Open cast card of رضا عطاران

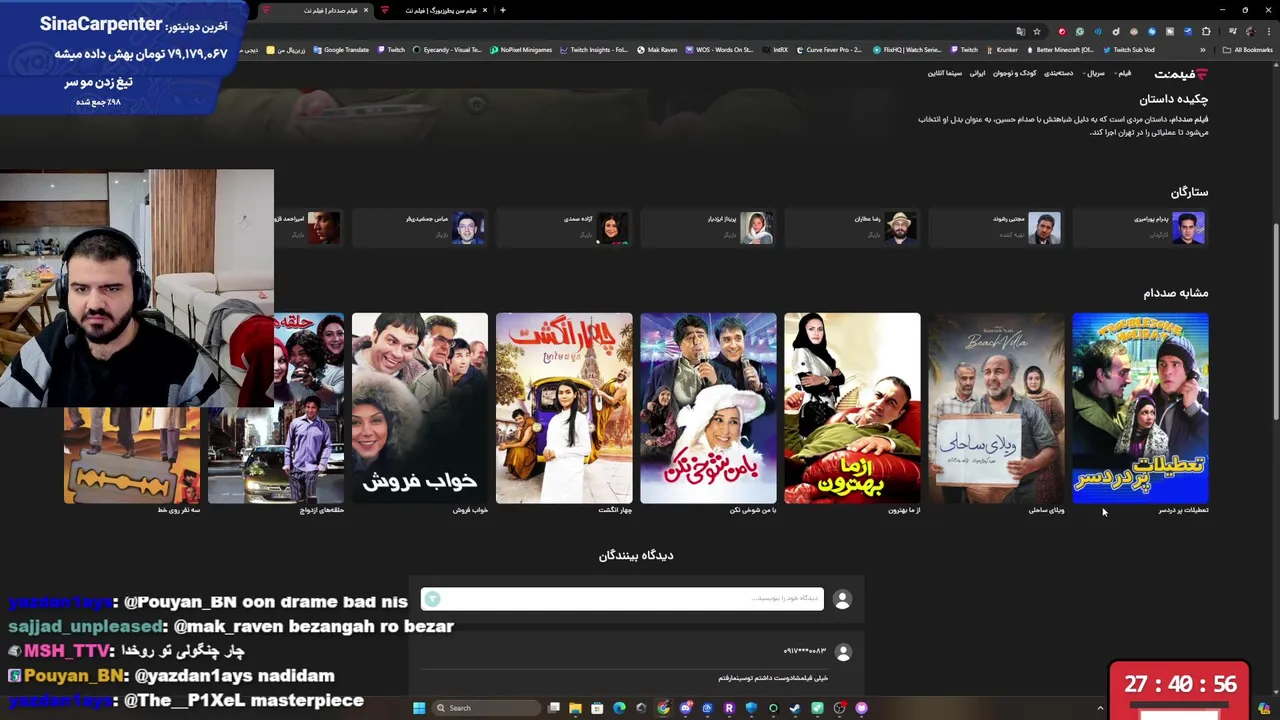[x=852, y=227]
